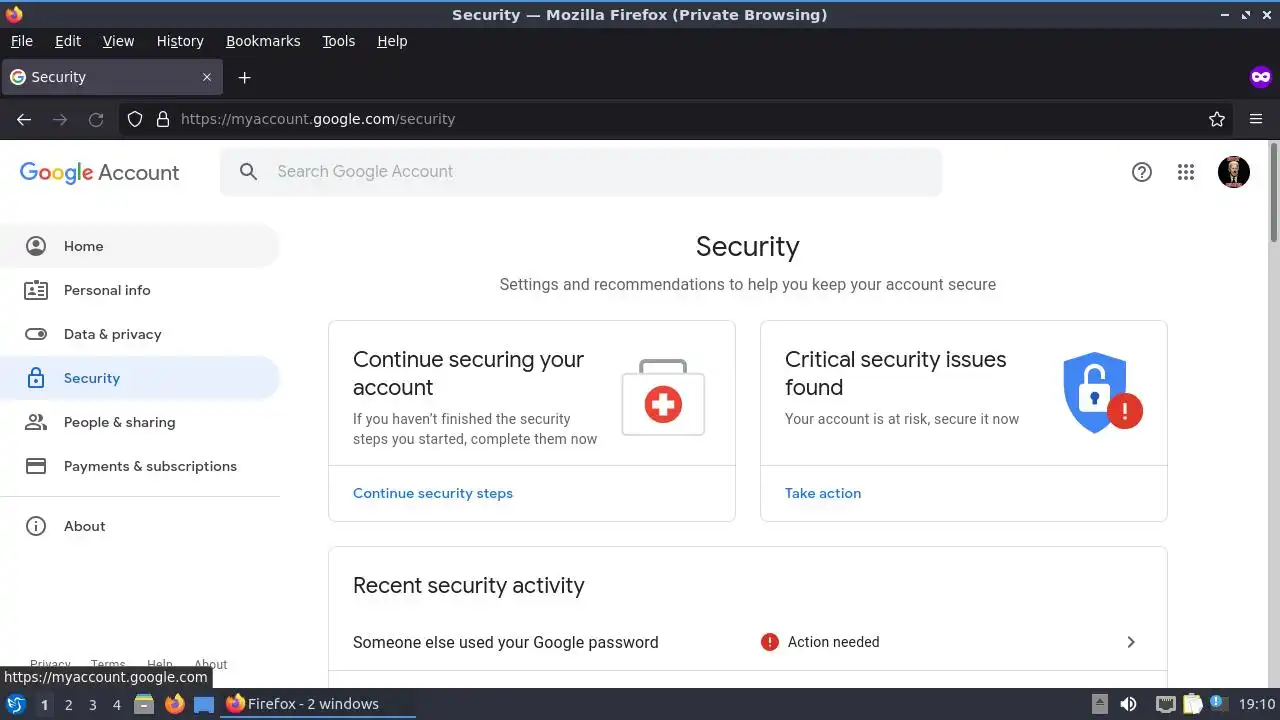Open the Bookmarks menu

pos(263,41)
